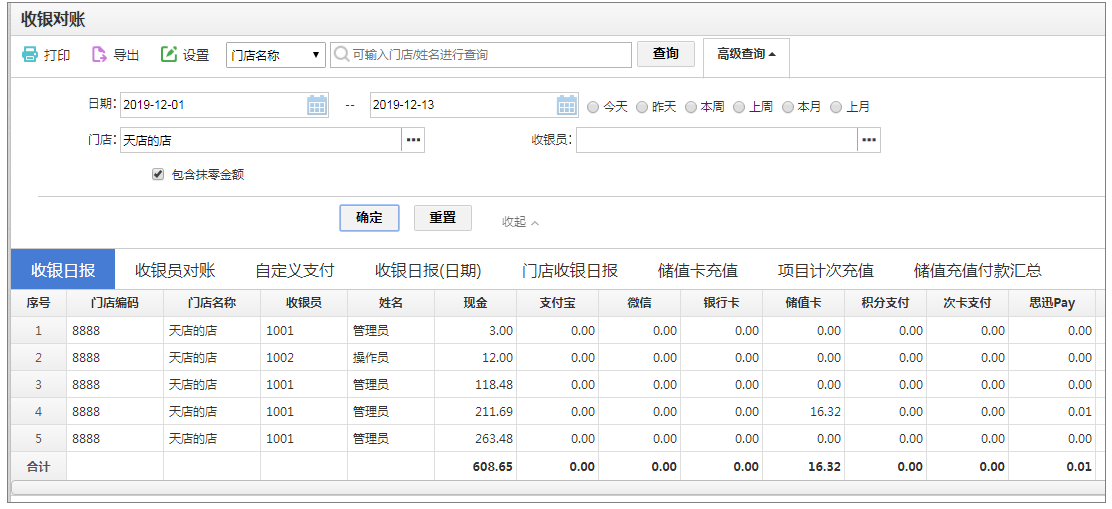
Task: Click the 门店名称 column header
Action: click(212, 303)
